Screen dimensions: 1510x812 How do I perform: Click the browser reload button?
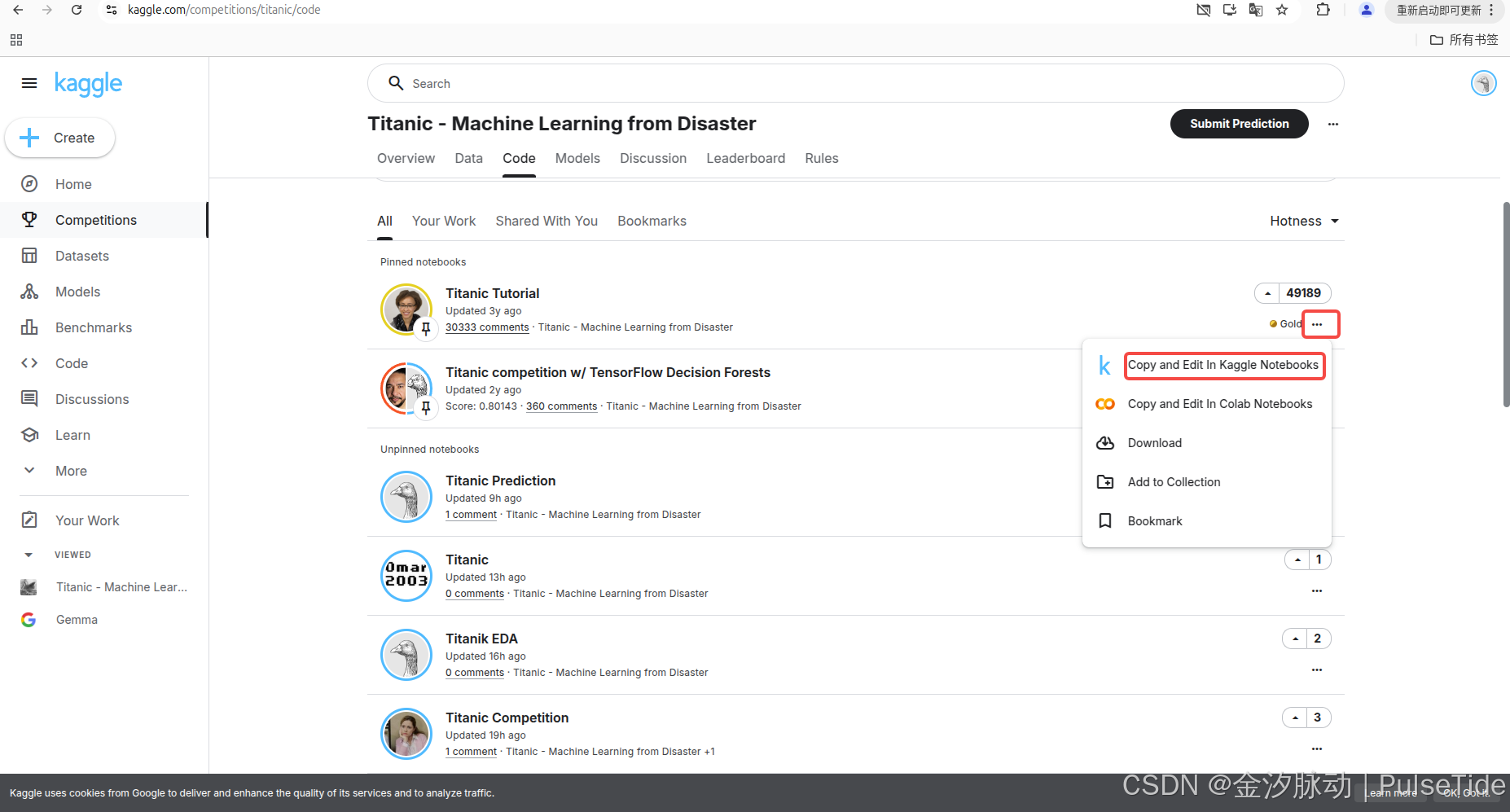coord(77,10)
